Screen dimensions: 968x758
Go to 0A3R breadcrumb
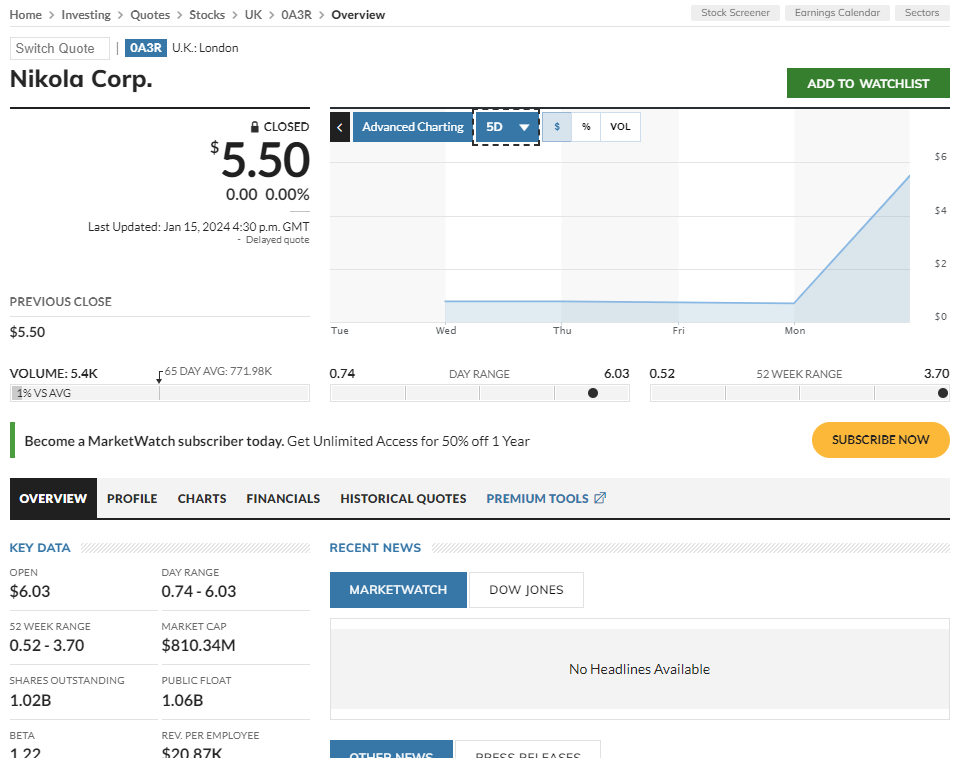(296, 15)
